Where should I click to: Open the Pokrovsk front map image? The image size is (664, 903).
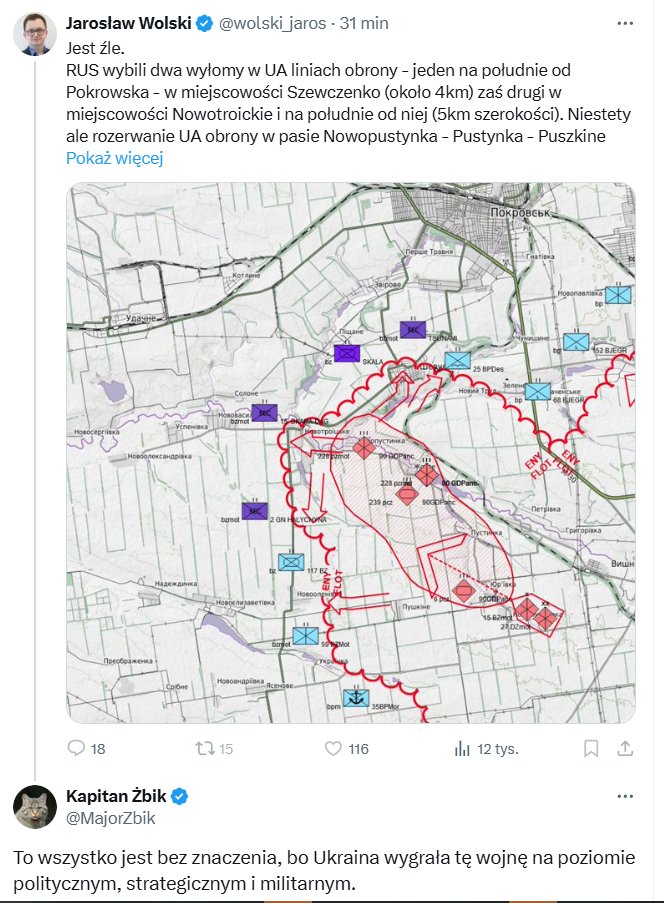pyautogui.click(x=351, y=453)
